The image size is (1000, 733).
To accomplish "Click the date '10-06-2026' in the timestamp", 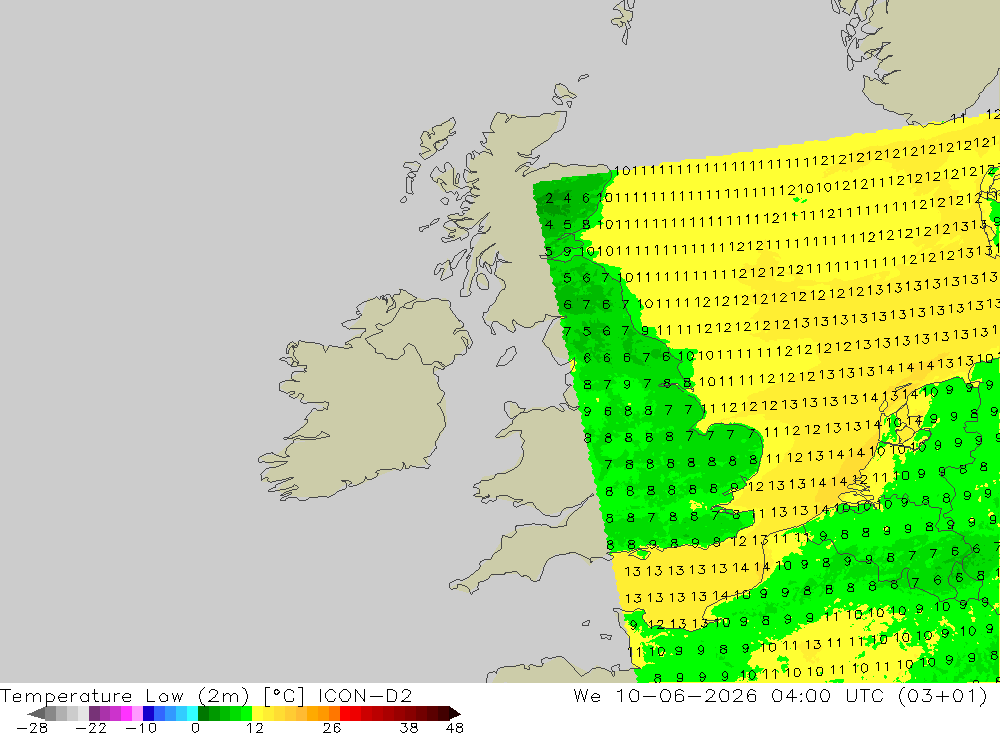I will coord(686,695).
